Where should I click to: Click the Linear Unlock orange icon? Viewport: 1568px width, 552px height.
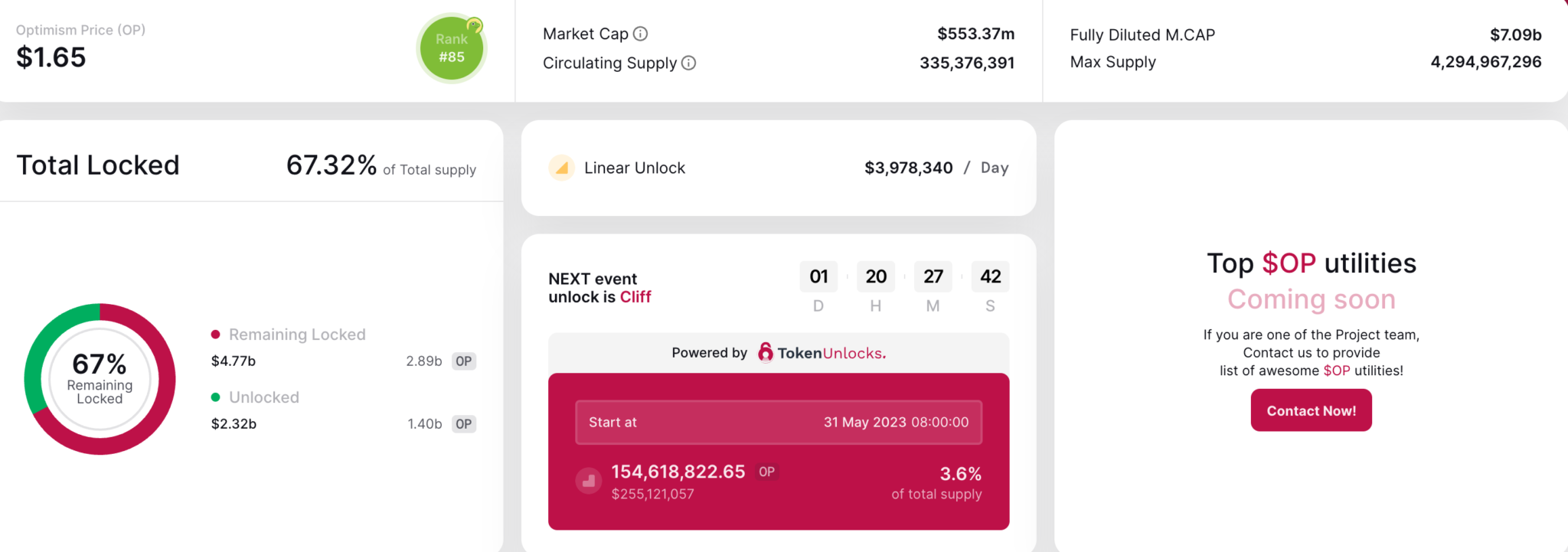562,168
